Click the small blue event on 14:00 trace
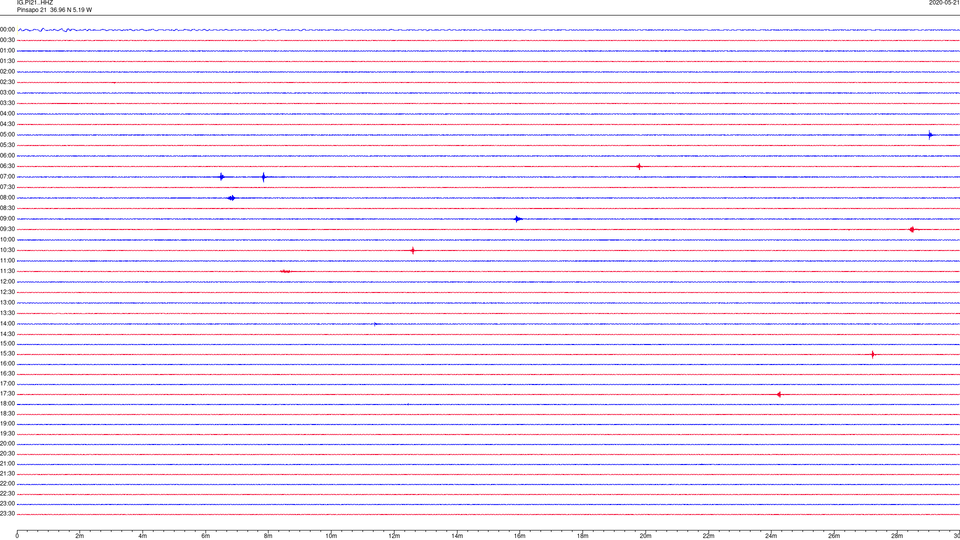Image resolution: width=960 pixels, height=540 pixels. click(x=375, y=324)
